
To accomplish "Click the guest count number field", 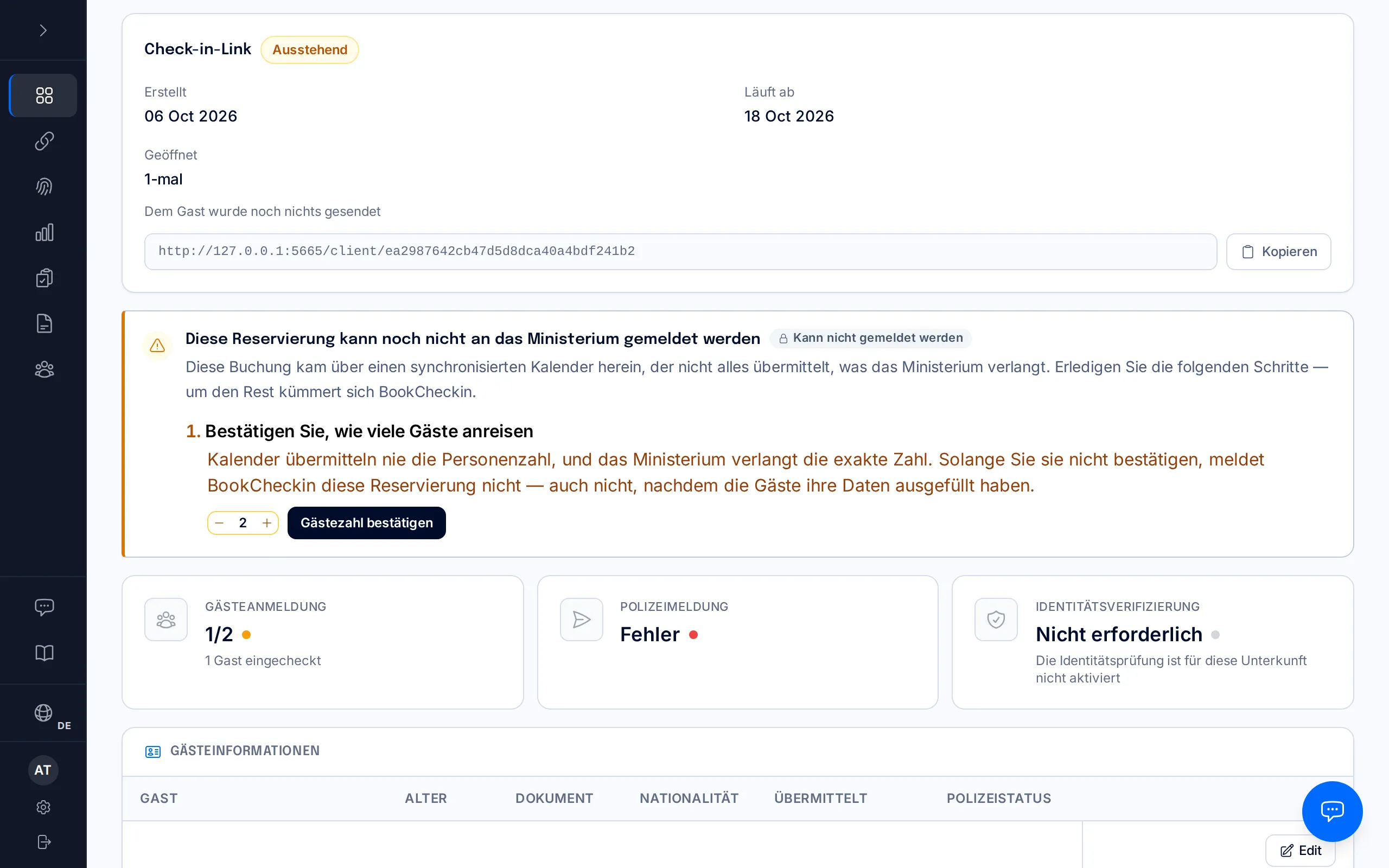I will point(243,523).
